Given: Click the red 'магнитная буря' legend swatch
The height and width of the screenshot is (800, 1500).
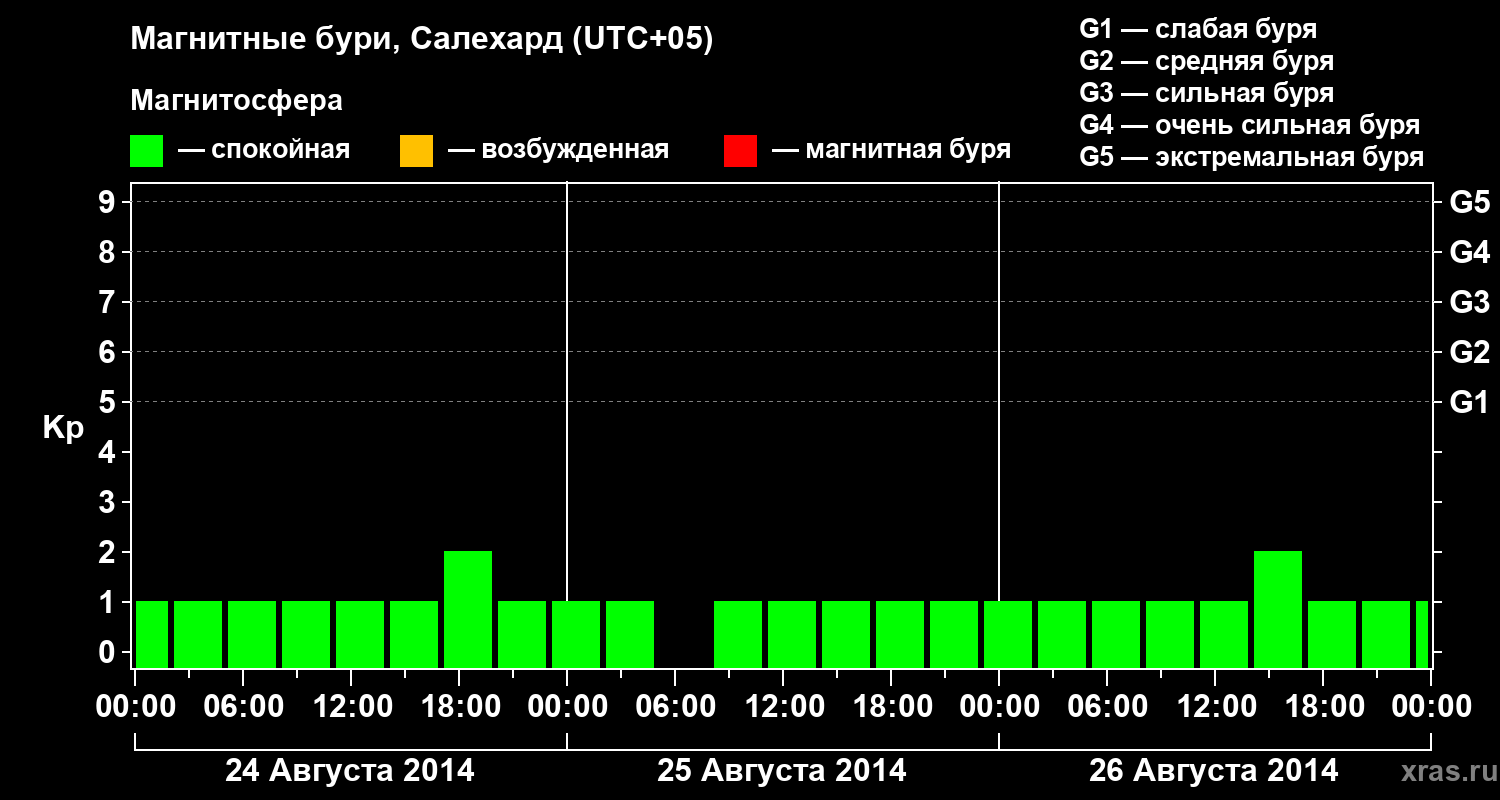Looking at the screenshot, I should click(740, 151).
